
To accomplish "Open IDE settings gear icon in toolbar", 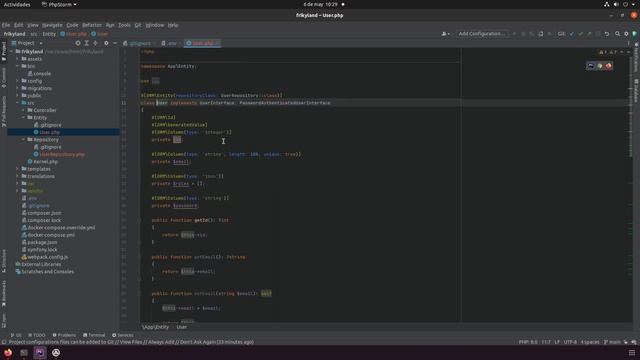I will [626, 33].
